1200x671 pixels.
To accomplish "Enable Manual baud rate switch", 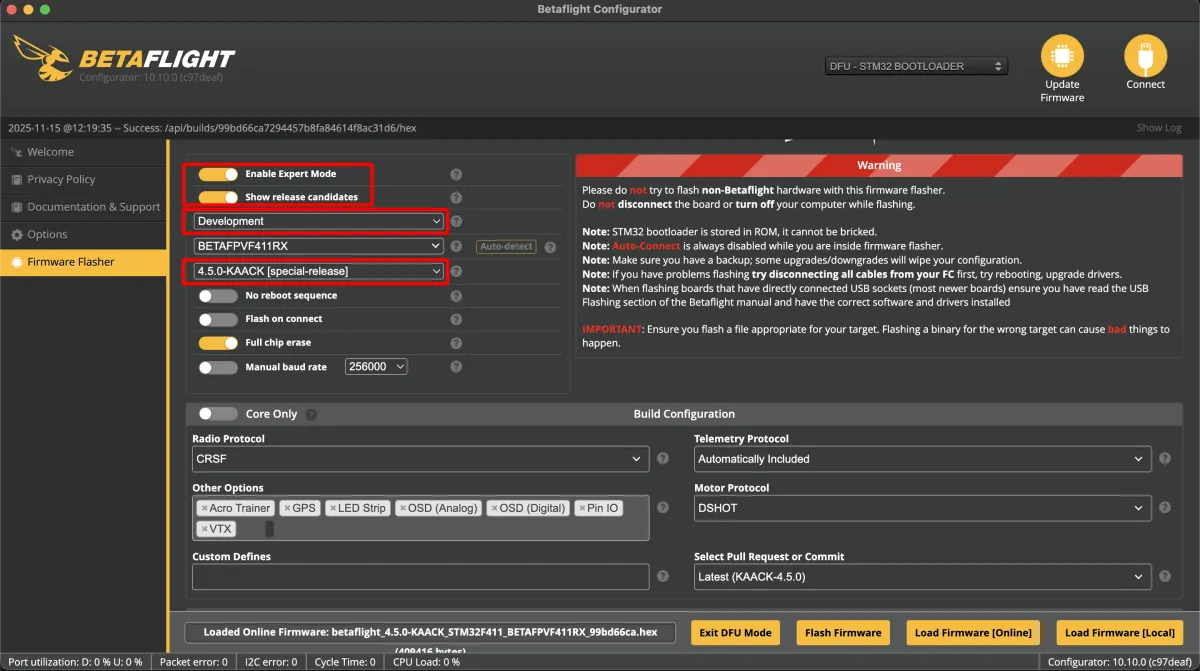I will [218, 367].
